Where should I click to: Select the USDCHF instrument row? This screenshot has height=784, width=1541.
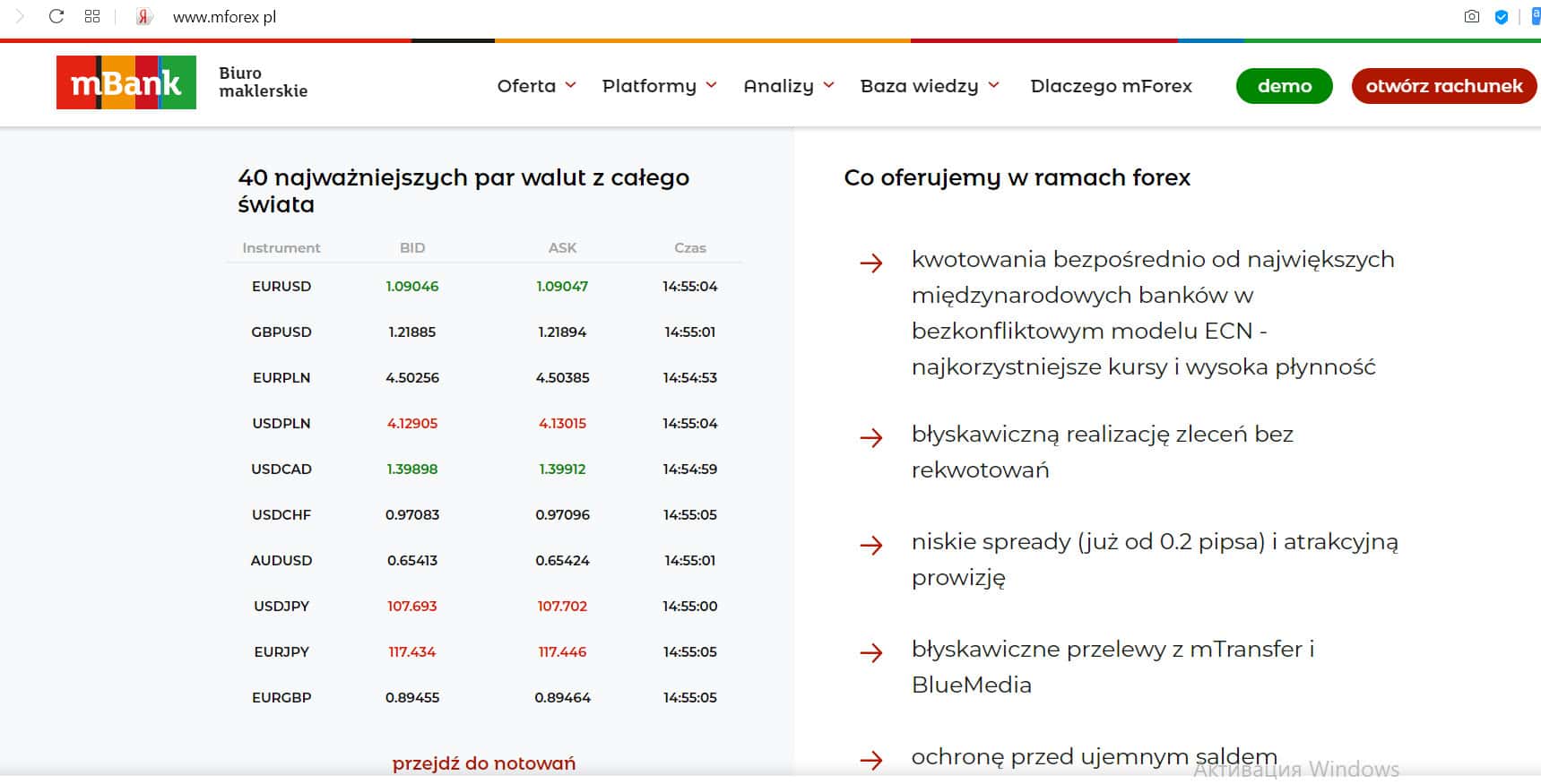484,515
